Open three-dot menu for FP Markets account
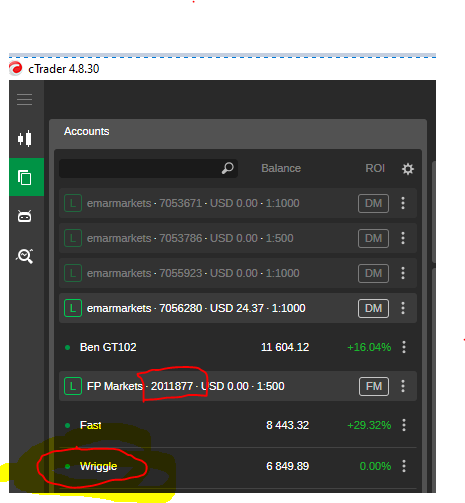The height and width of the screenshot is (503, 465). pyautogui.click(x=403, y=386)
